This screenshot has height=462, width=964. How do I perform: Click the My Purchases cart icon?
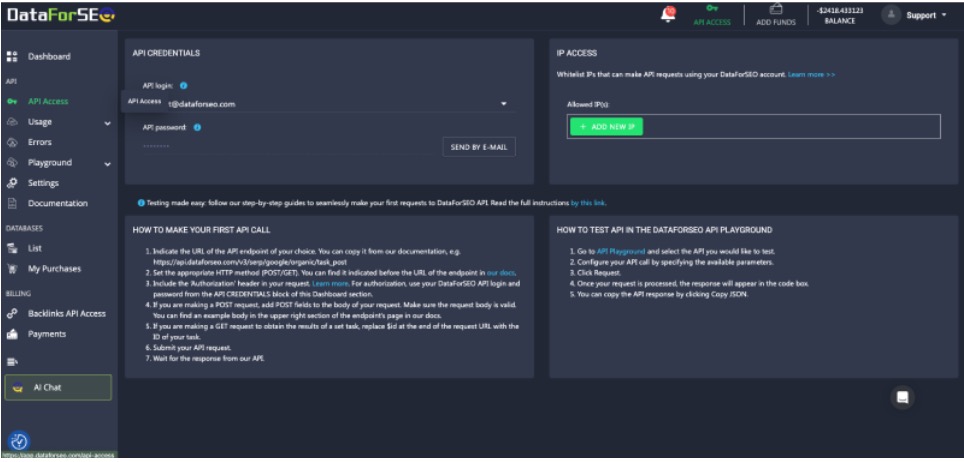tap(12, 269)
